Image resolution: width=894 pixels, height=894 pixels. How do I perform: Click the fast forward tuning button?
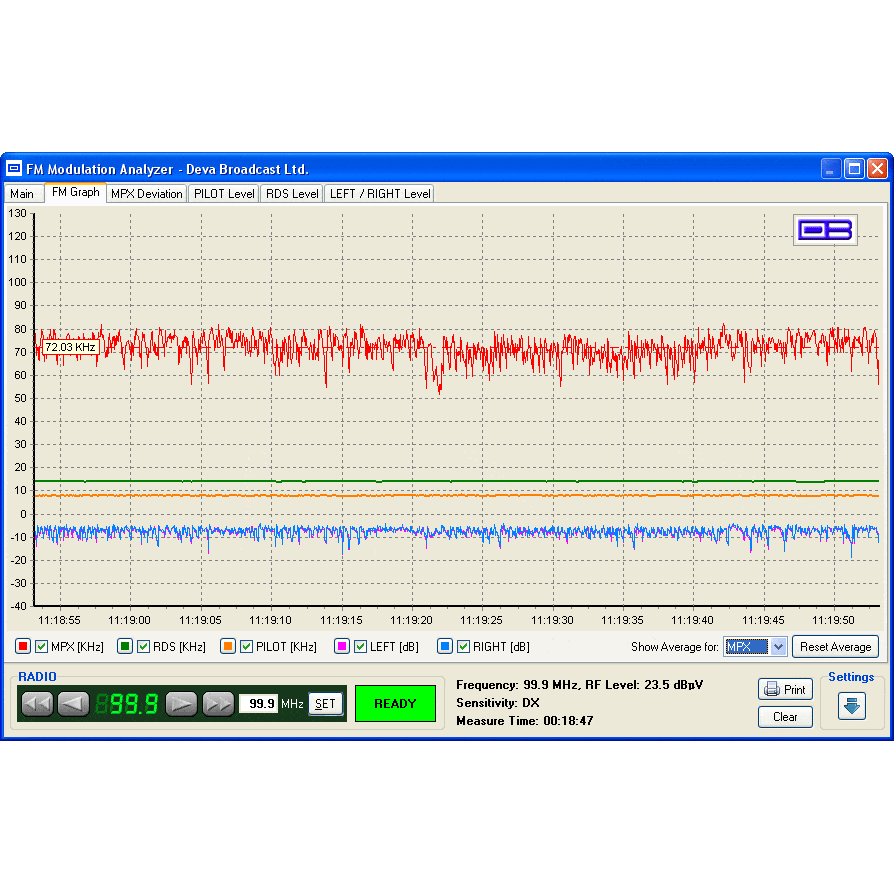point(218,704)
